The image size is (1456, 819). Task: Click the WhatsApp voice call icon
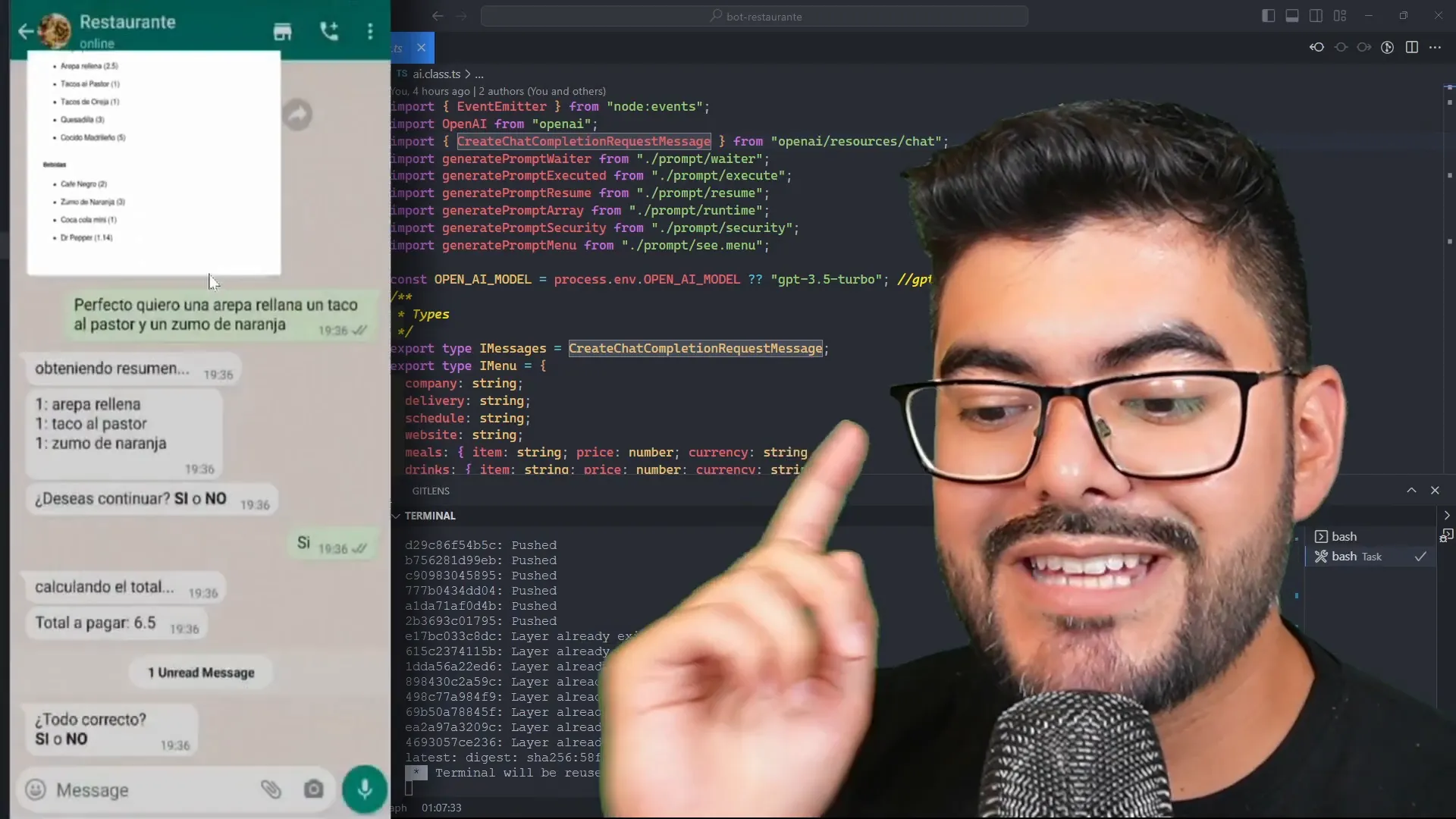coord(329,31)
